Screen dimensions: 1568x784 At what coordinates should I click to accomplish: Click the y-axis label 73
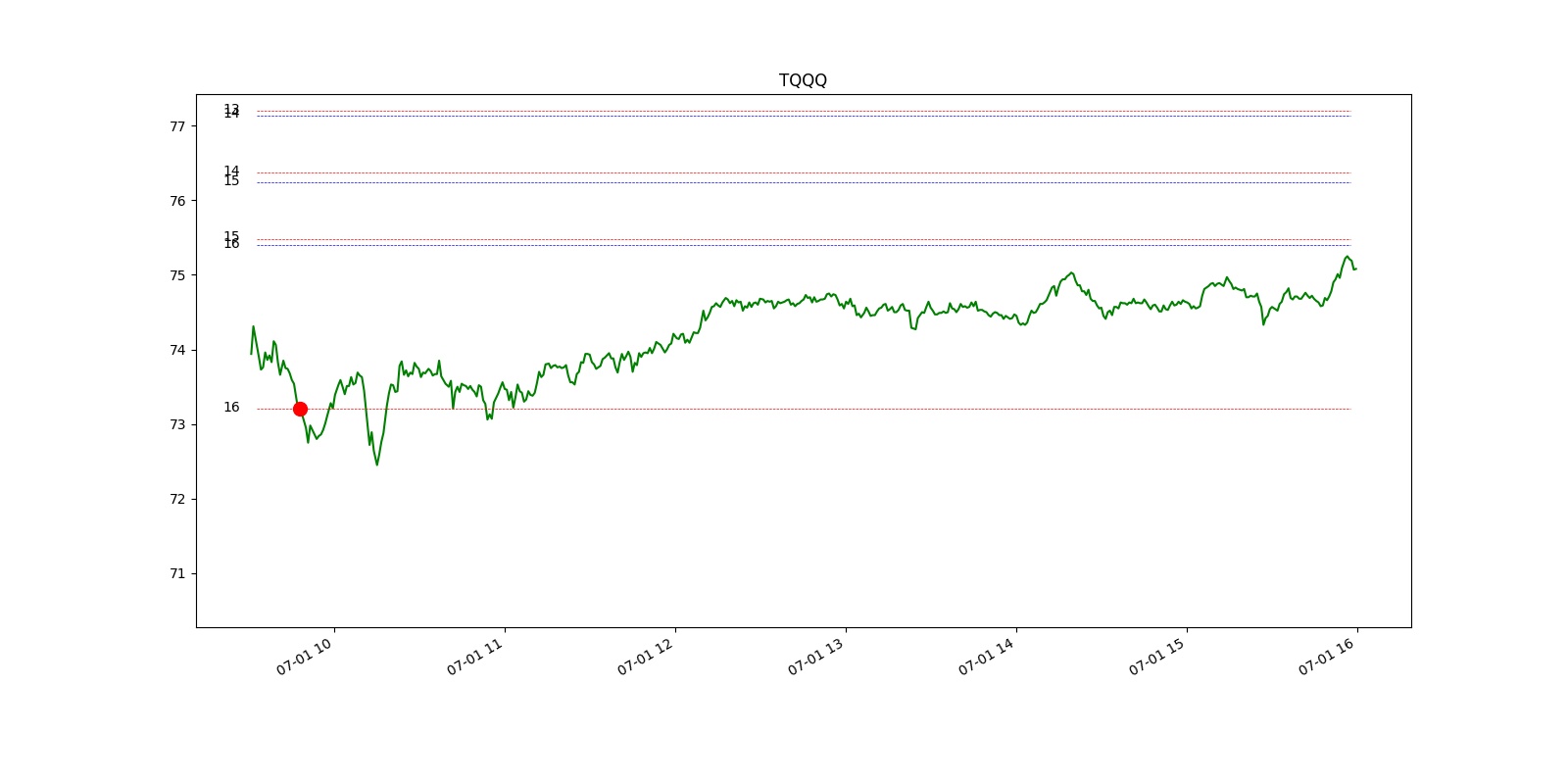coord(176,424)
